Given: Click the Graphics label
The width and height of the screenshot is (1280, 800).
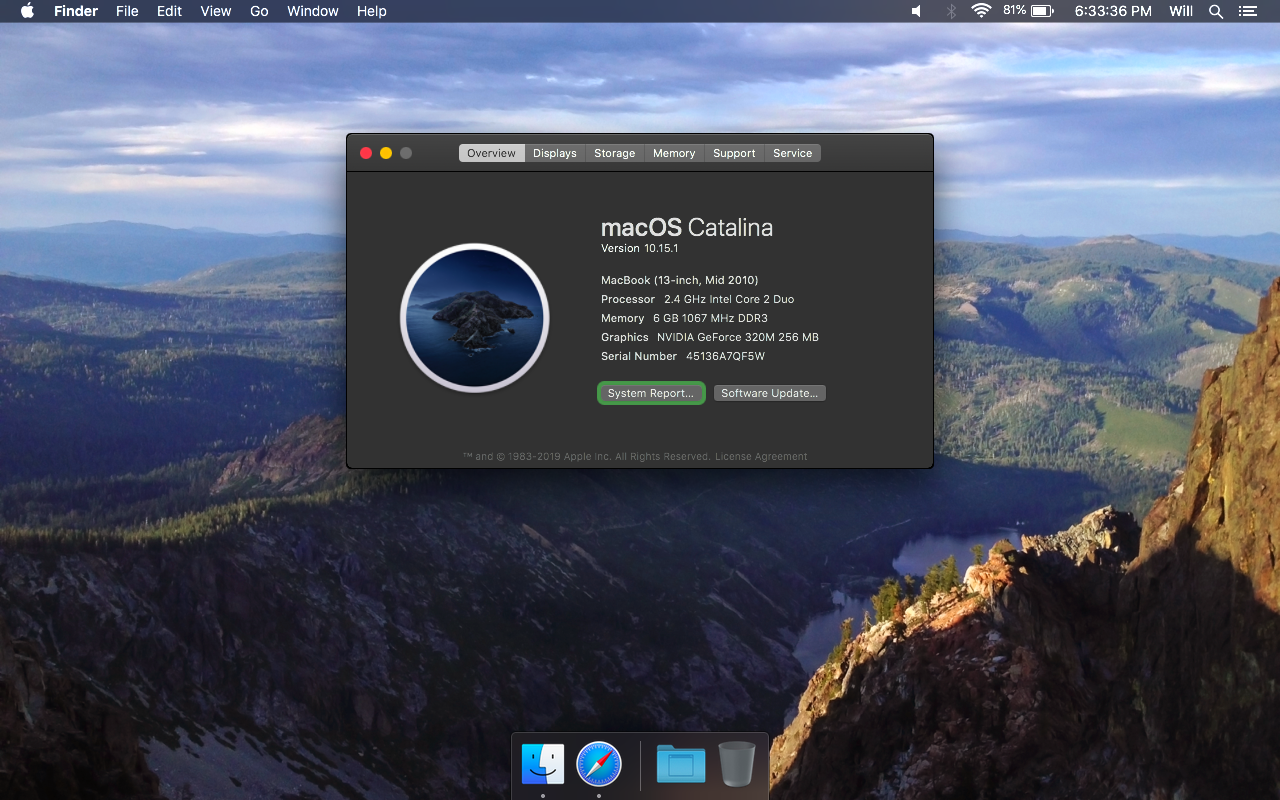Looking at the screenshot, I should click(625, 337).
